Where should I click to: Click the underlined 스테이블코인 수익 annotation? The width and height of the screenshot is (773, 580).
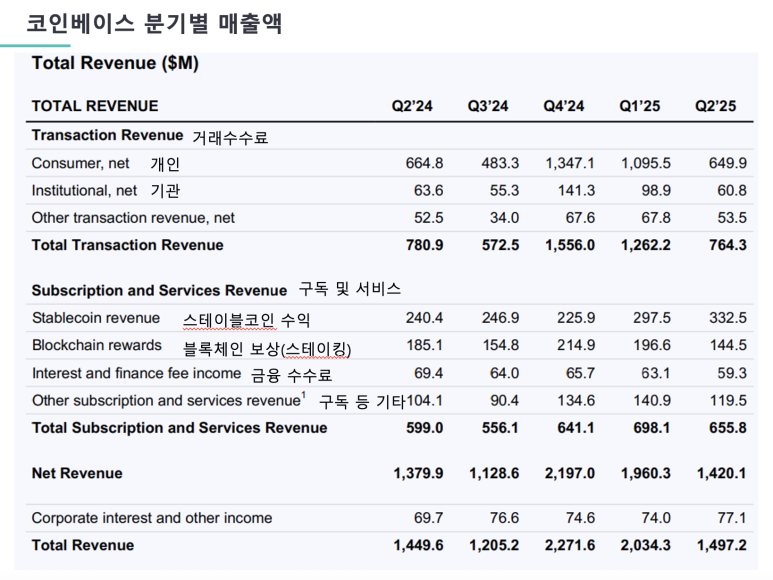[246, 320]
